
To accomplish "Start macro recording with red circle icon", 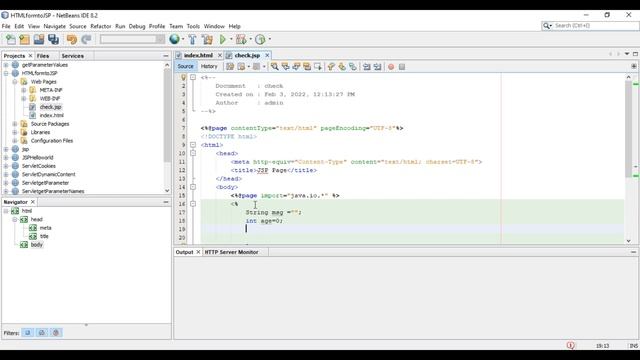I will 391,67.
